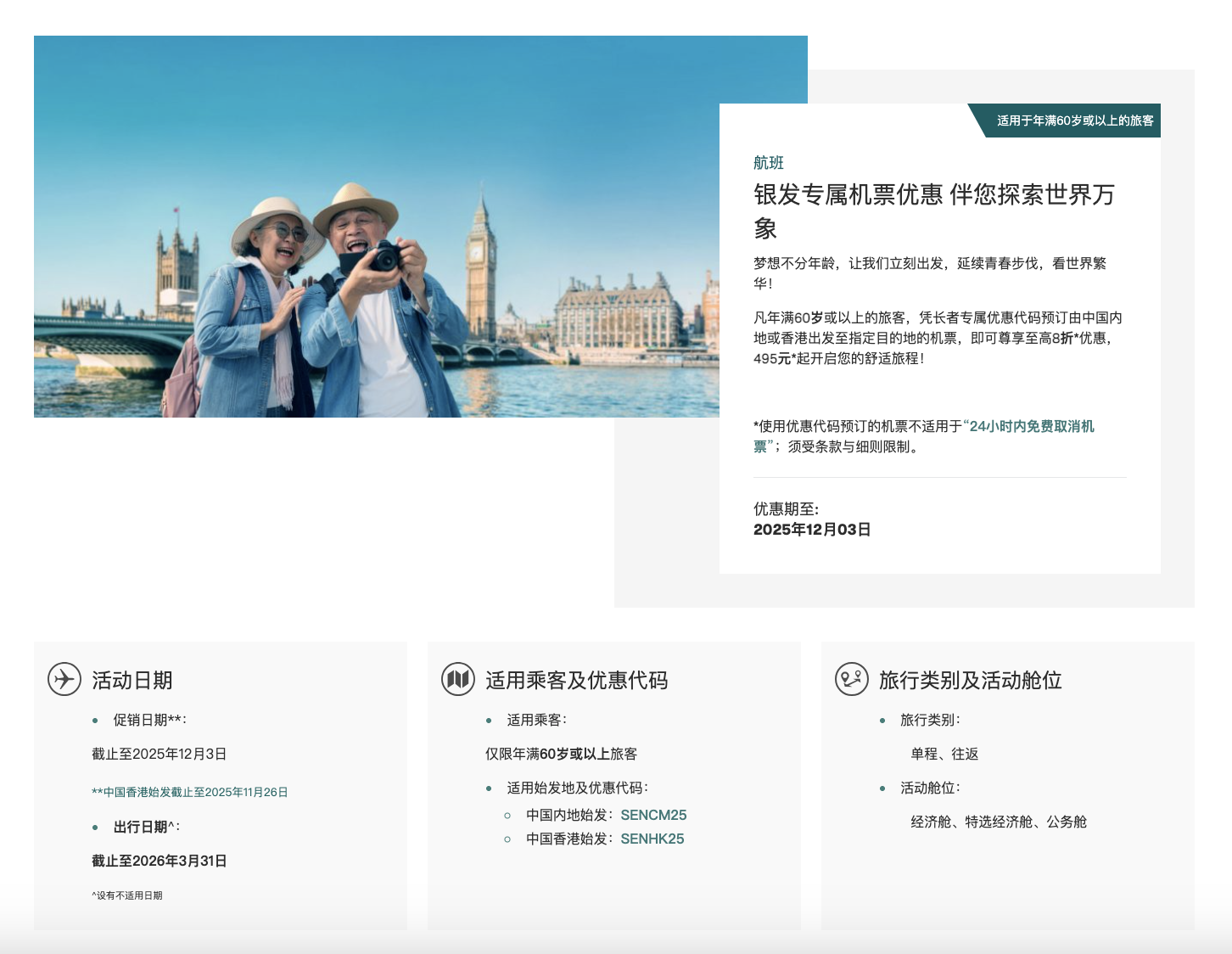Select the SENHK25 promo code

tap(652, 839)
